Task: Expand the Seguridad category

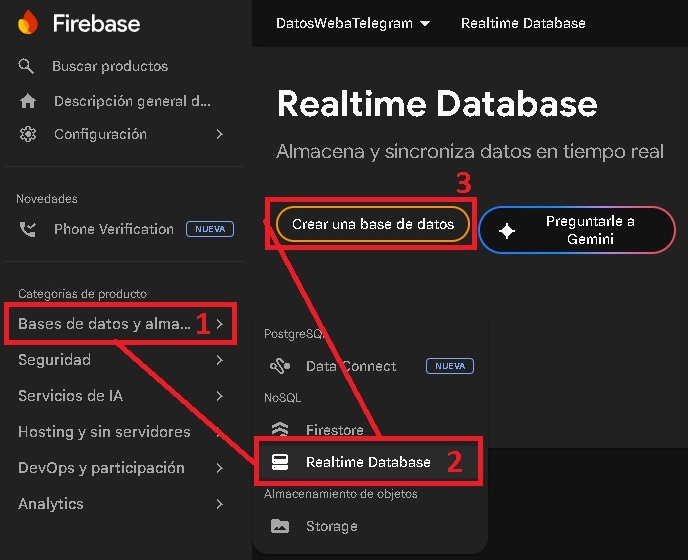Action: pos(121,360)
